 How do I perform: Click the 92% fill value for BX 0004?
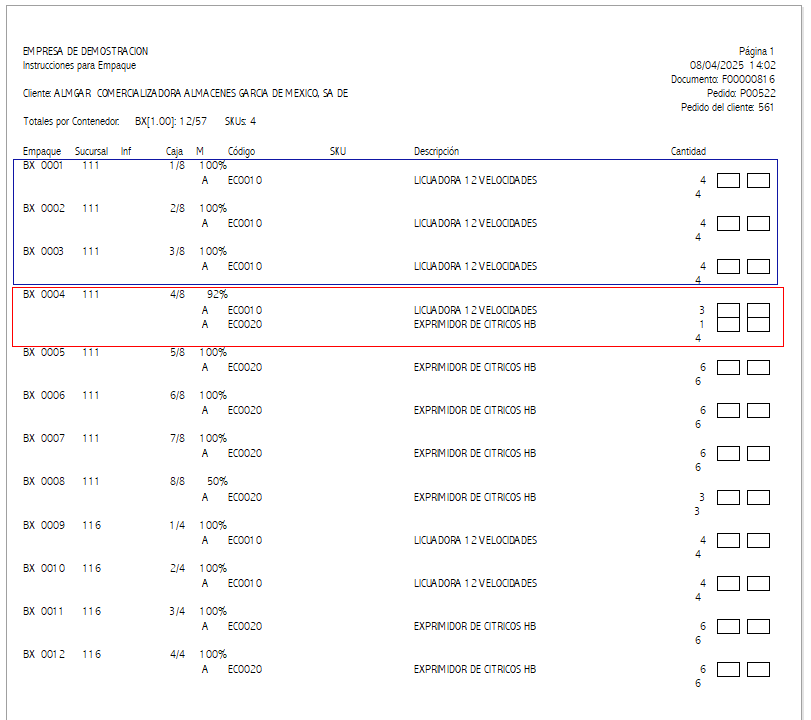pos(217,294)
